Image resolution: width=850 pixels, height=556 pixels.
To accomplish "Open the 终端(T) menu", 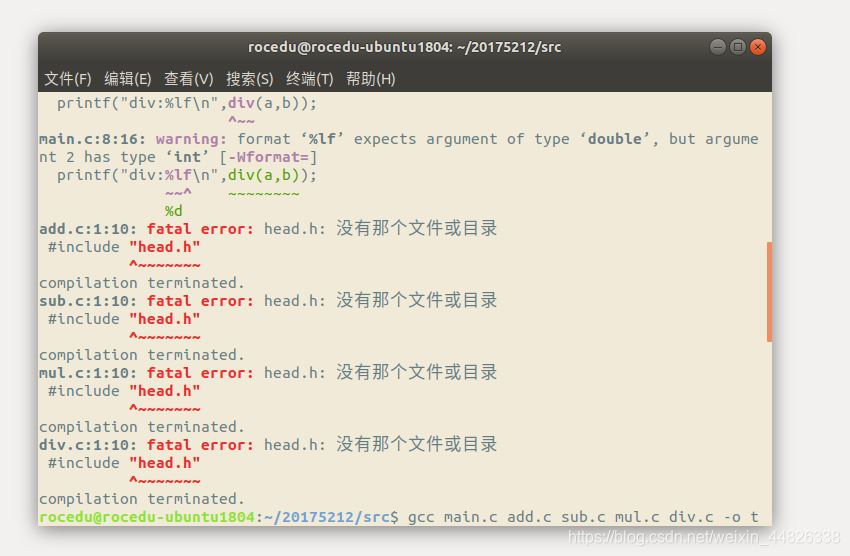I will coord(310,79).
